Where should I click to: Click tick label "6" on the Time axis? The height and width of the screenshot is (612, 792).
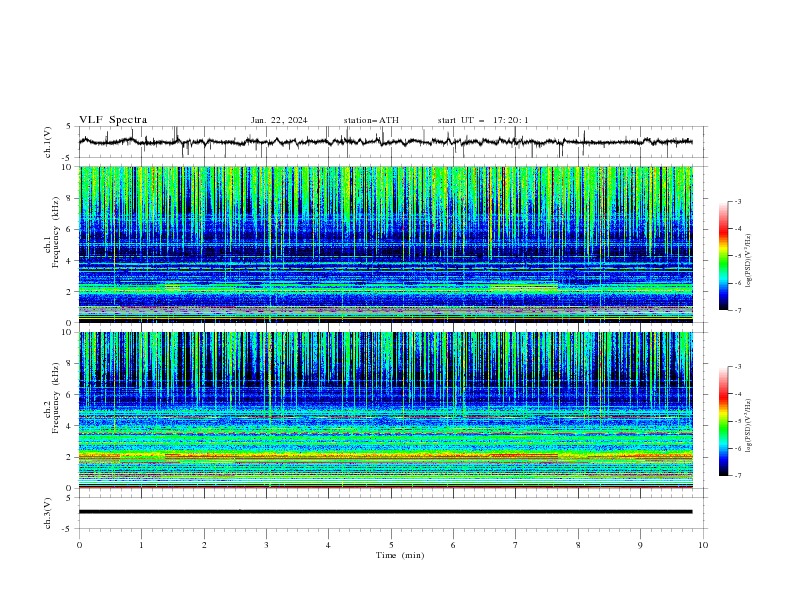click(453, 545)
